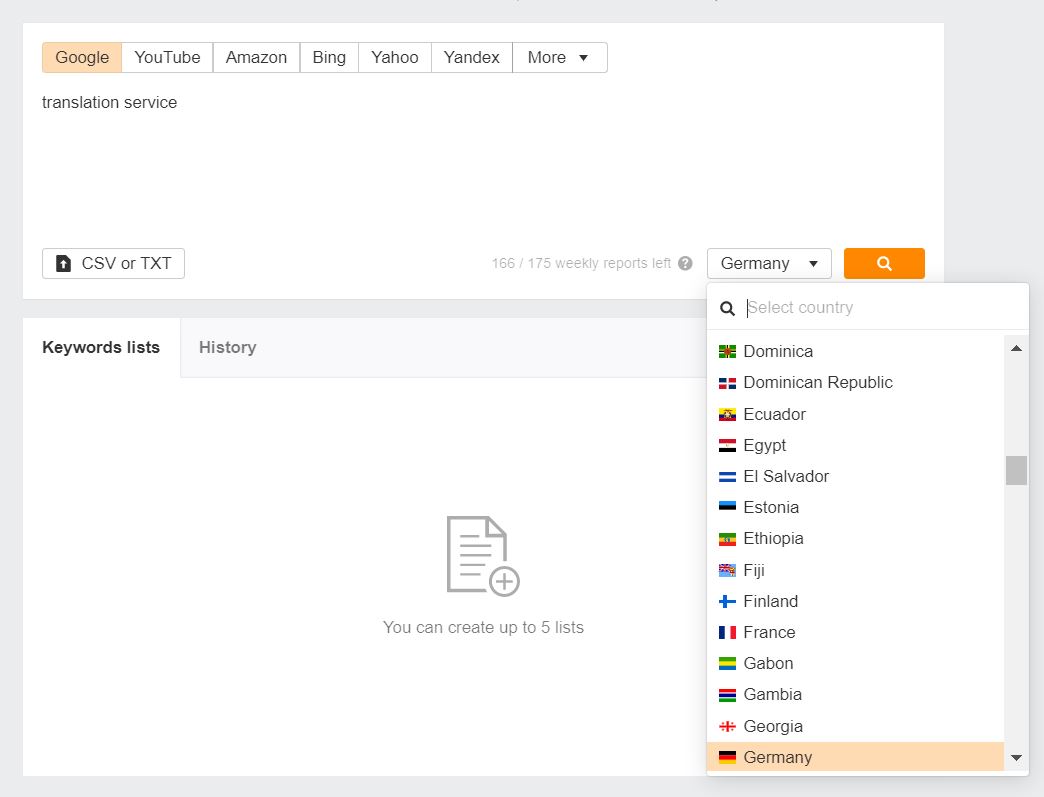
Task: Click the Keywords lists tab
Action: pyautogui.click(x=100, y=347)
